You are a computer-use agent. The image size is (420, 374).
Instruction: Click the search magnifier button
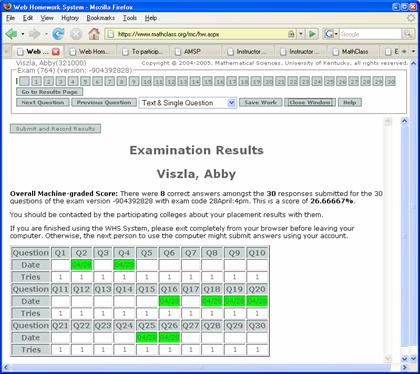pyautogui.click(x=407, y=34)
